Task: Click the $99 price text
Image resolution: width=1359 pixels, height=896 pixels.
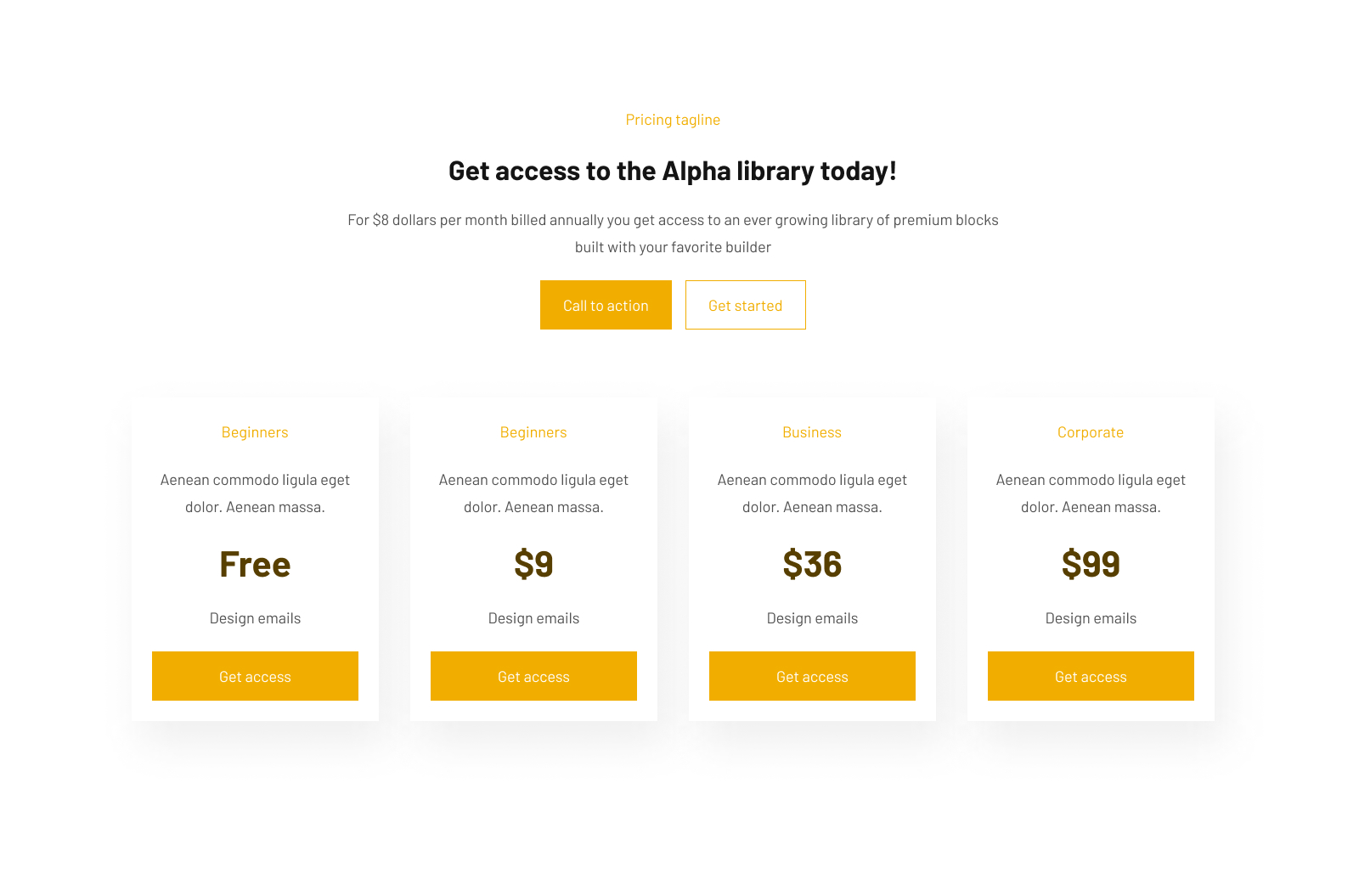Action: click(1091, 564)
